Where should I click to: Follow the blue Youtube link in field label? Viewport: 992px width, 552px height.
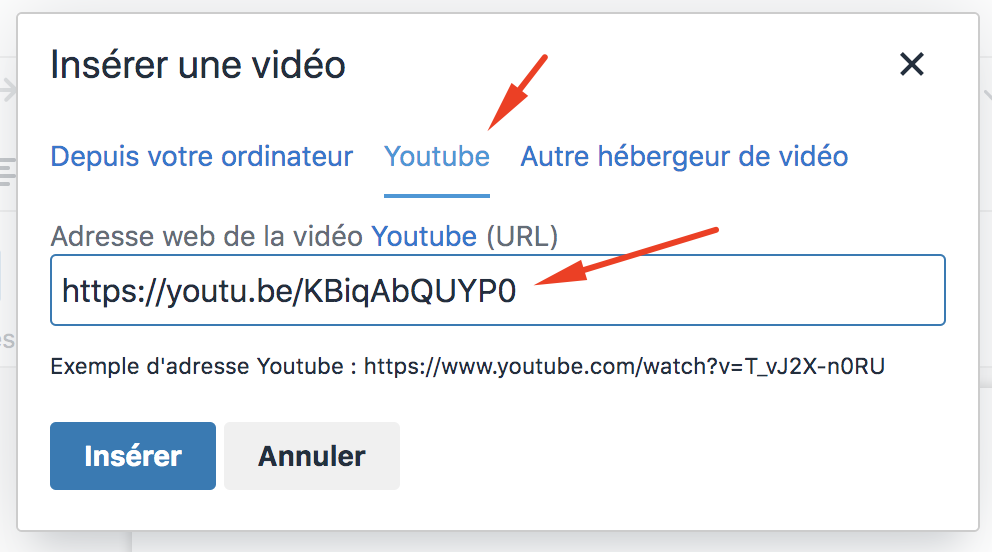[424, 236]
